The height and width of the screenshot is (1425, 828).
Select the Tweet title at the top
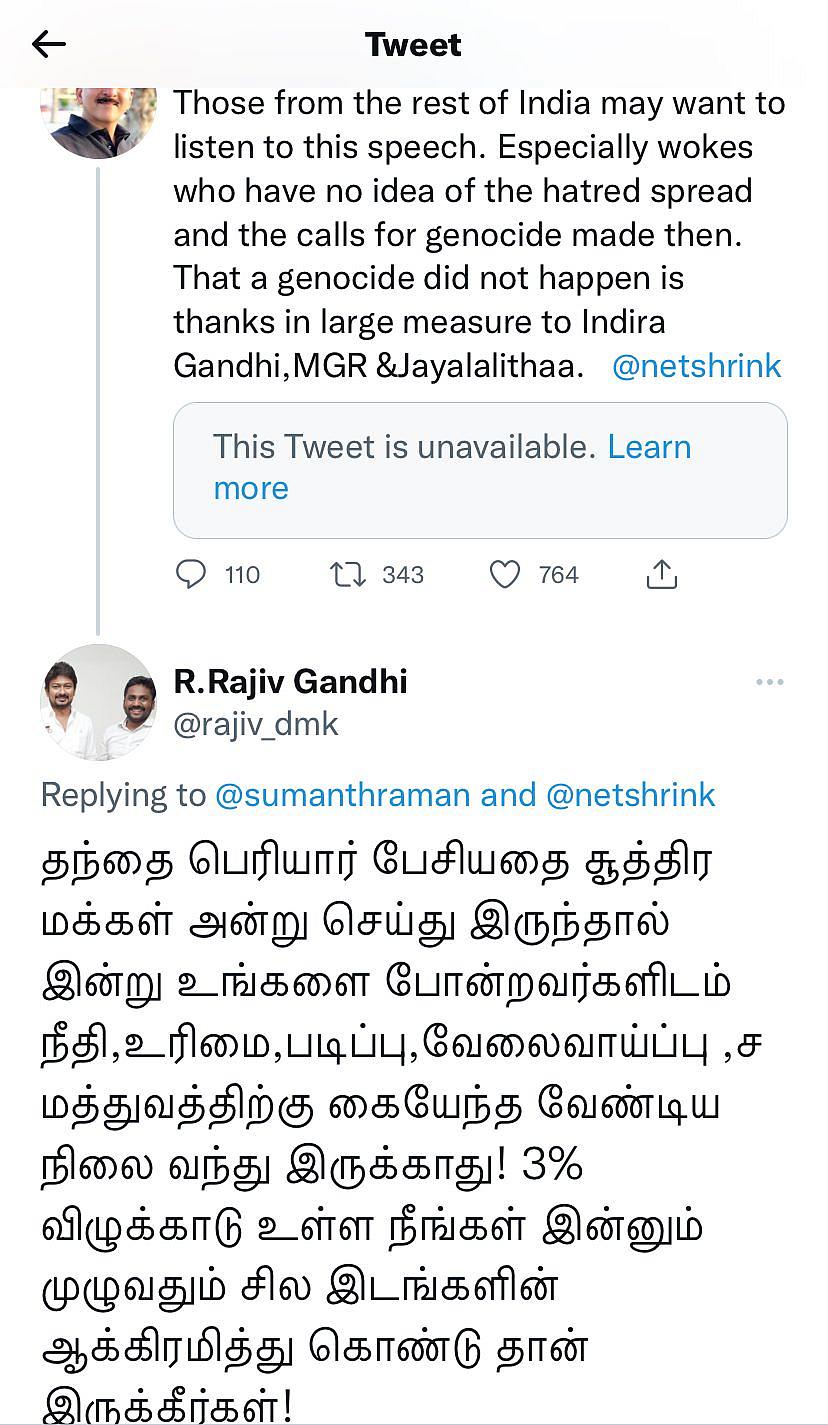pyautogui.click(x=413, y=44)
